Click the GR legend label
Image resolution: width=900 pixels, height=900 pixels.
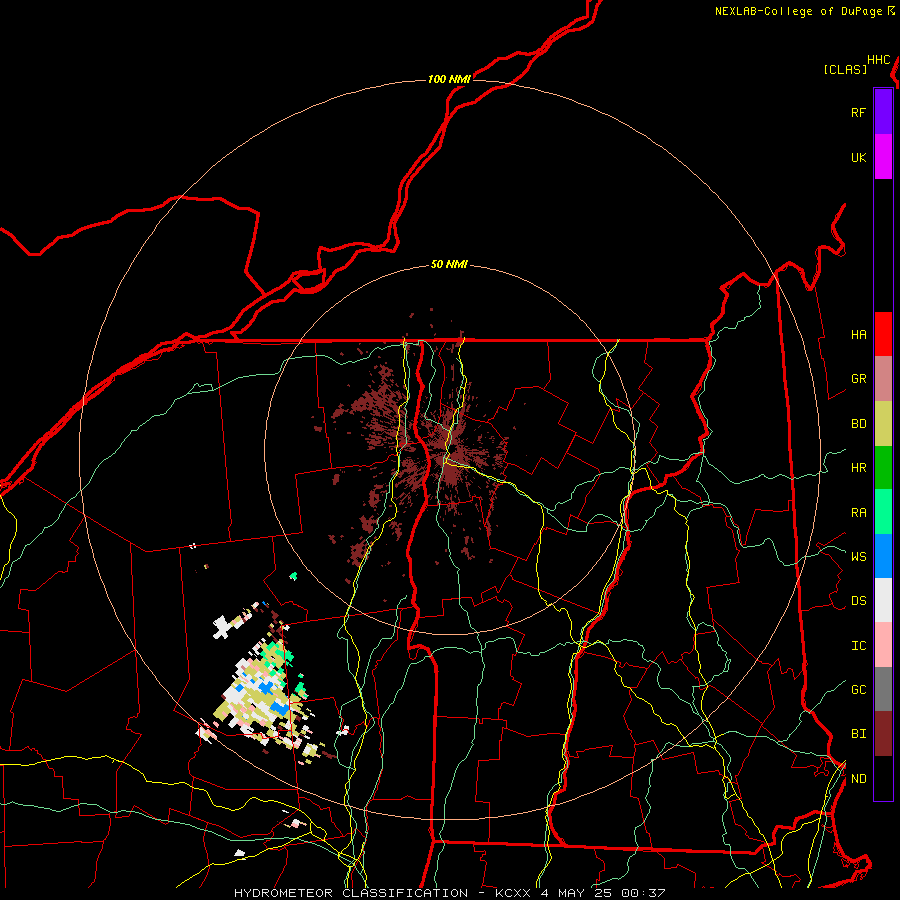tap(858, 379)
